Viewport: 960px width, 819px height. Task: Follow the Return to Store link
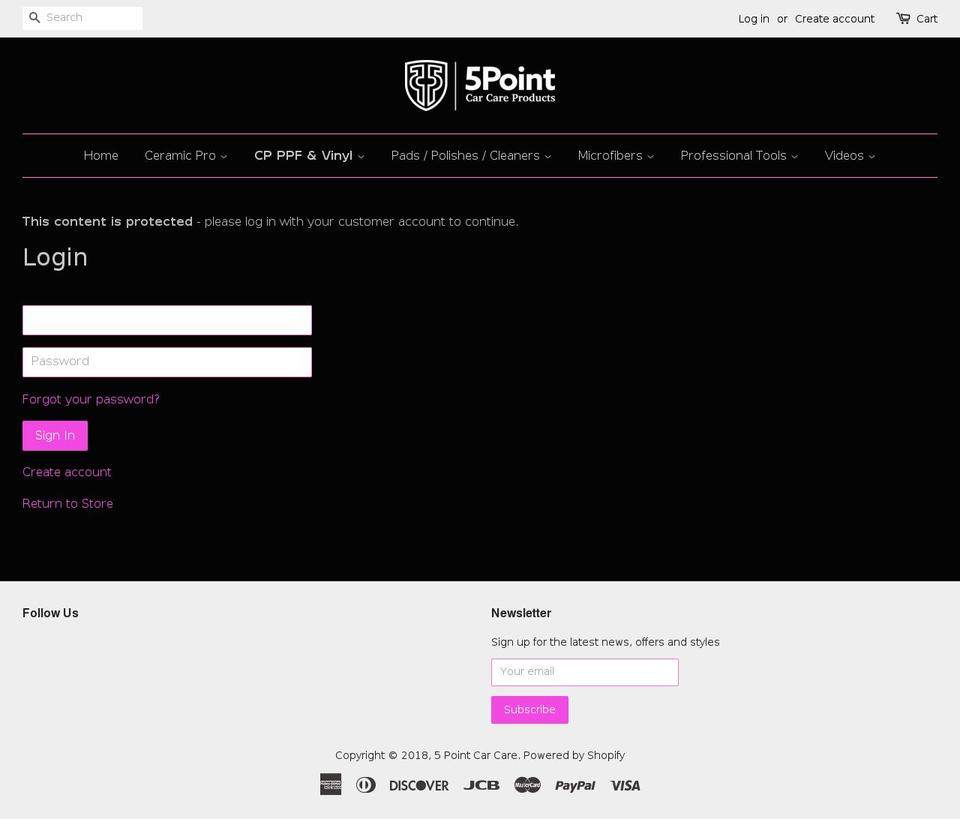pyautogui.click(x=67, y=504)
